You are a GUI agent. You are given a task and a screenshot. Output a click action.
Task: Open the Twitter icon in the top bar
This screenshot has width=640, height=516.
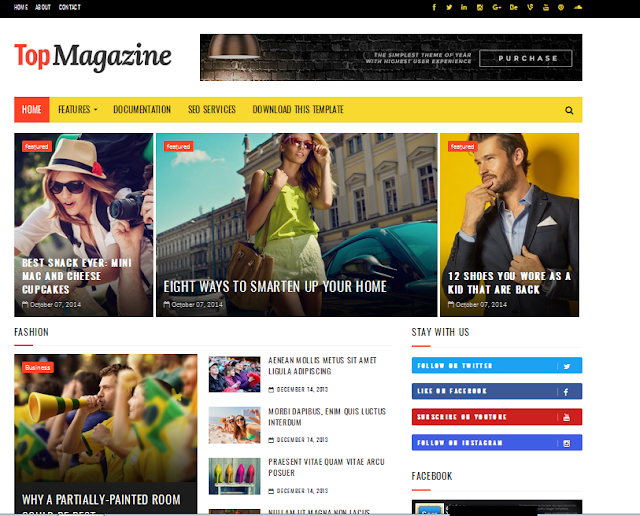(x=449, y=7)
